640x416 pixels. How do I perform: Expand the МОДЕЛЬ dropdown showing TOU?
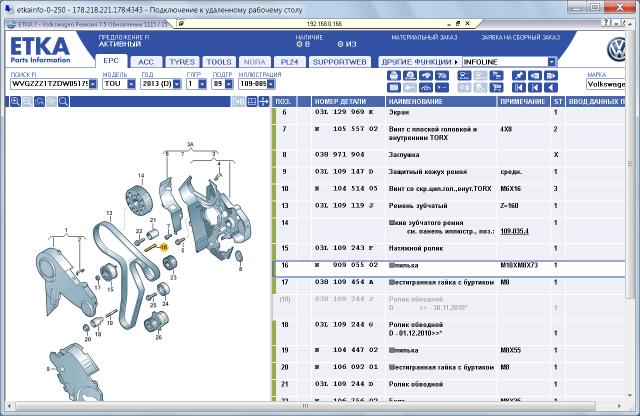pos(131,84)
